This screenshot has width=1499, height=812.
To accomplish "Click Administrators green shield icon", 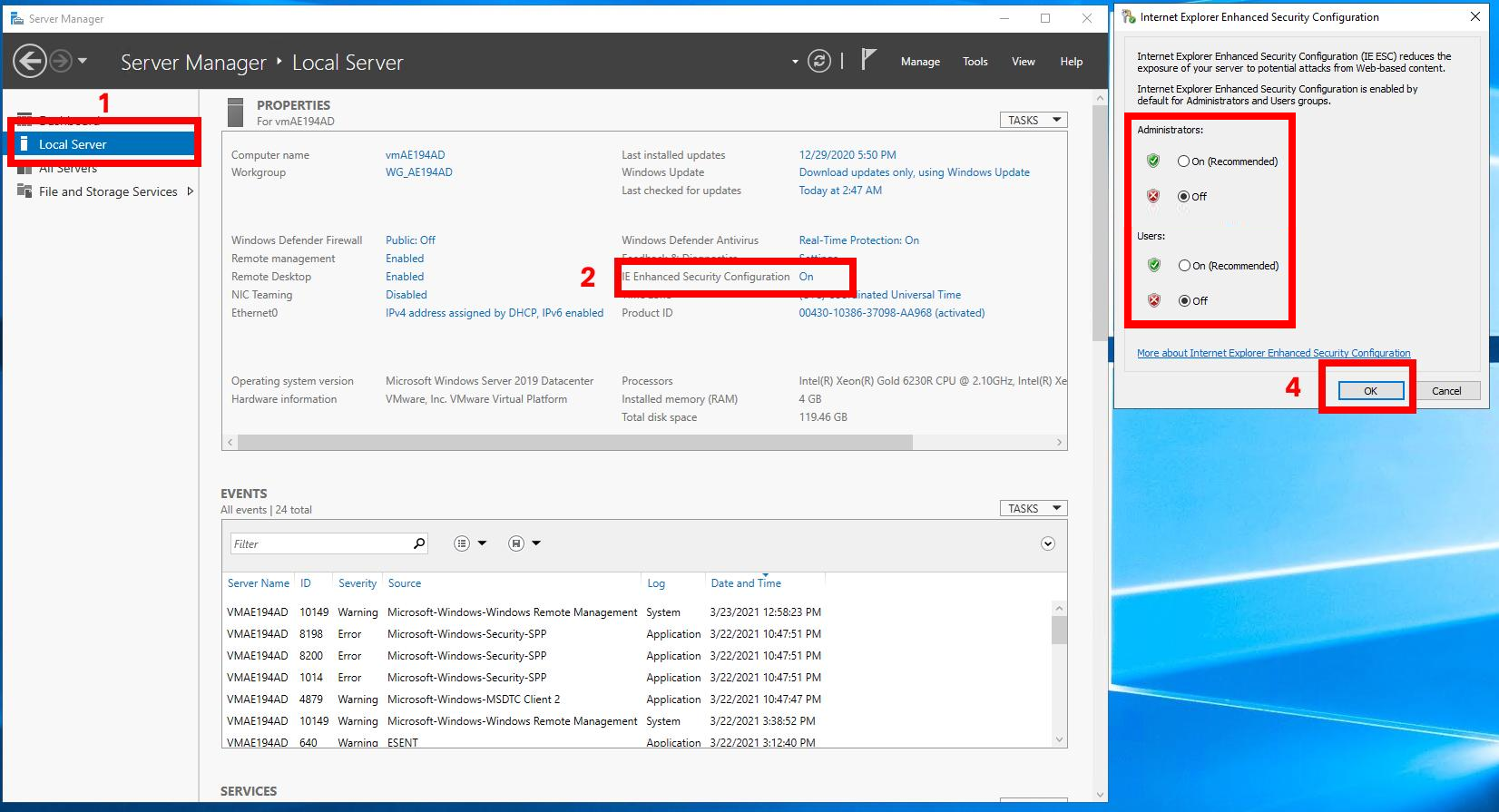I will click(x=1153, y=161).
